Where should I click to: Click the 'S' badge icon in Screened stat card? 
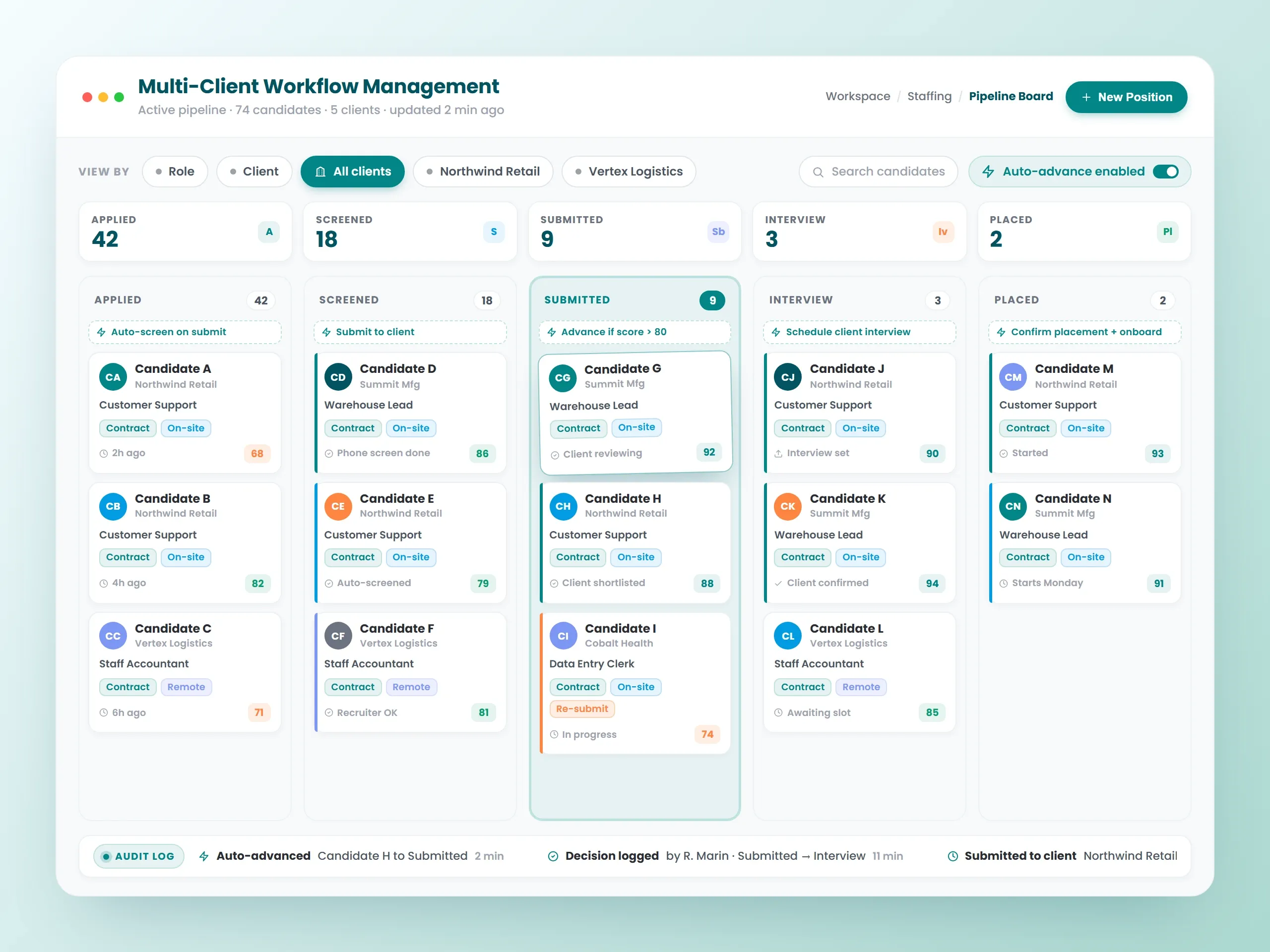[x=494, y=232]
